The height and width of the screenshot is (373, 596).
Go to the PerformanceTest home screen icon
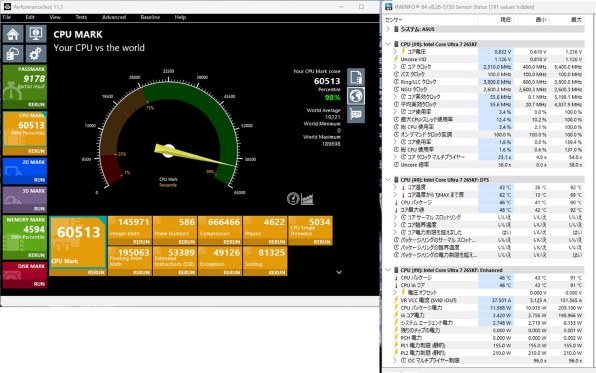tap(13, 34)
